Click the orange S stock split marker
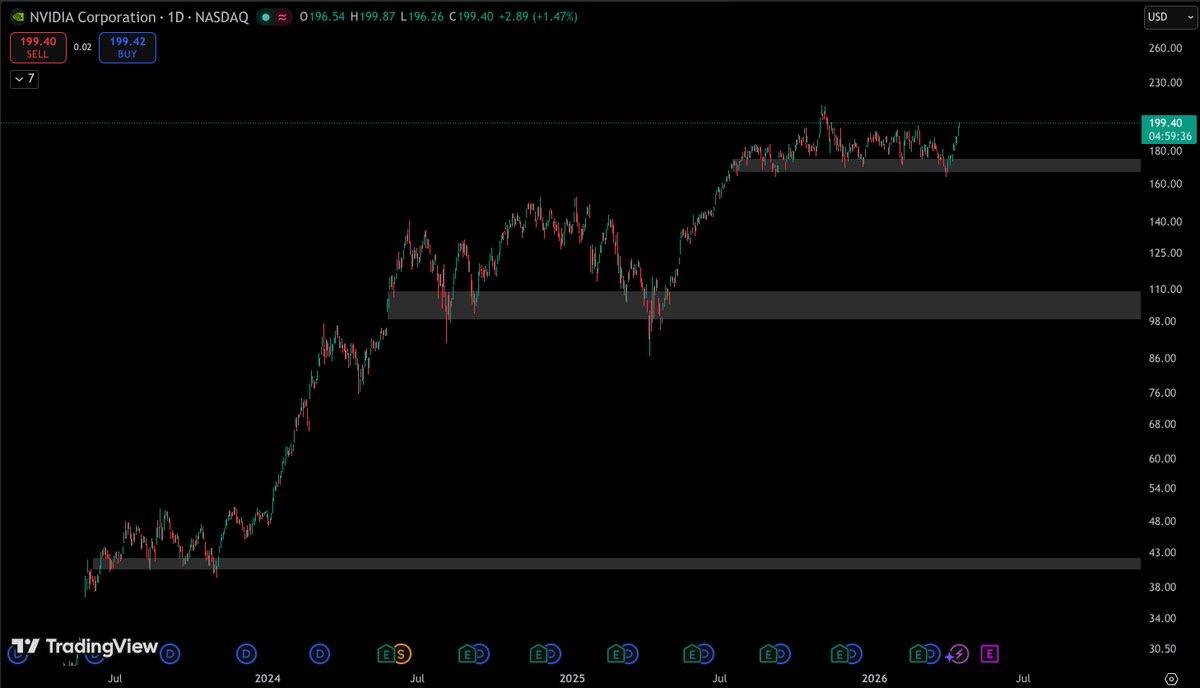Image resolution: width=1200 pixels, height=688 pixels. click(x=402, y=654)
